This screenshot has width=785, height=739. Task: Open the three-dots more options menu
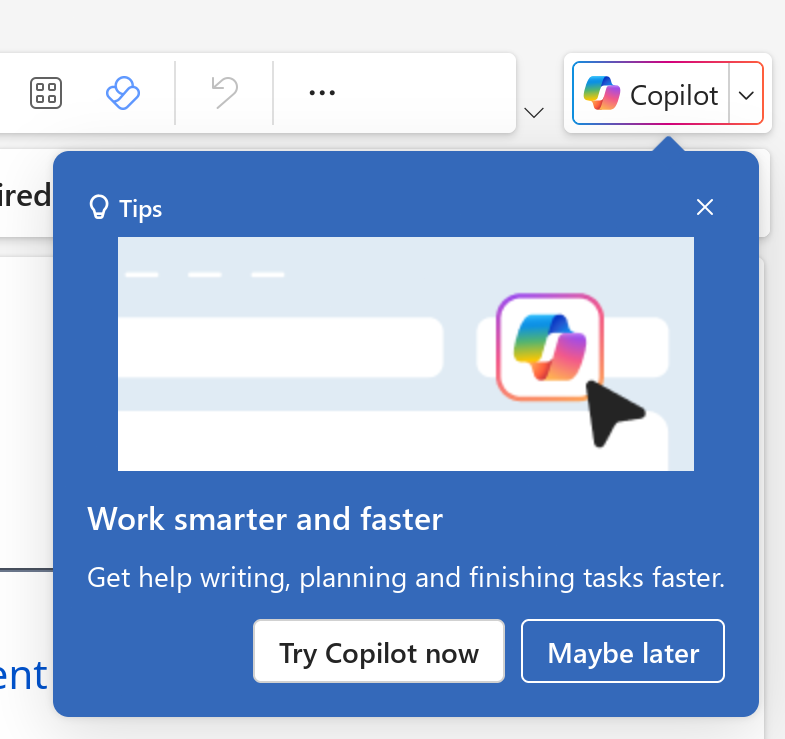(x=322, y=93)
